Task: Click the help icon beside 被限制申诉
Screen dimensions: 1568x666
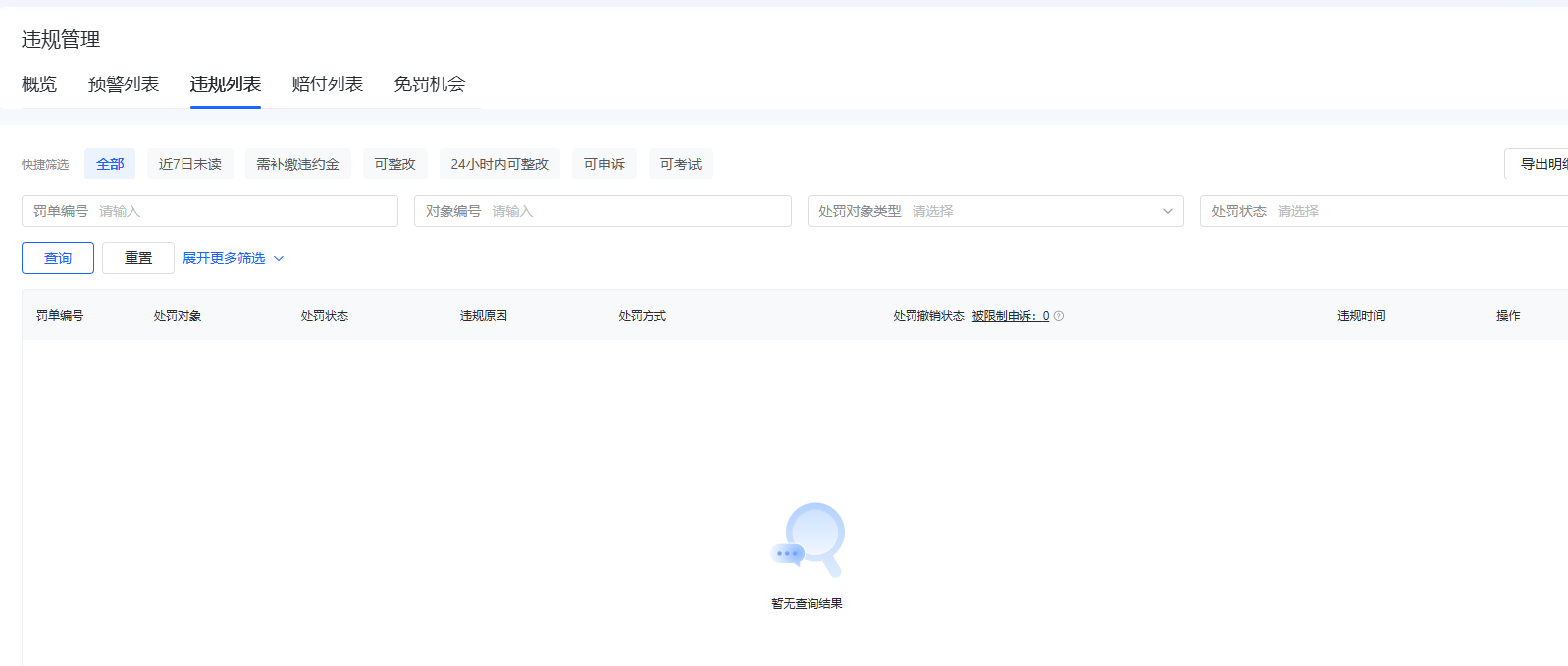Action: point(1059,316)
